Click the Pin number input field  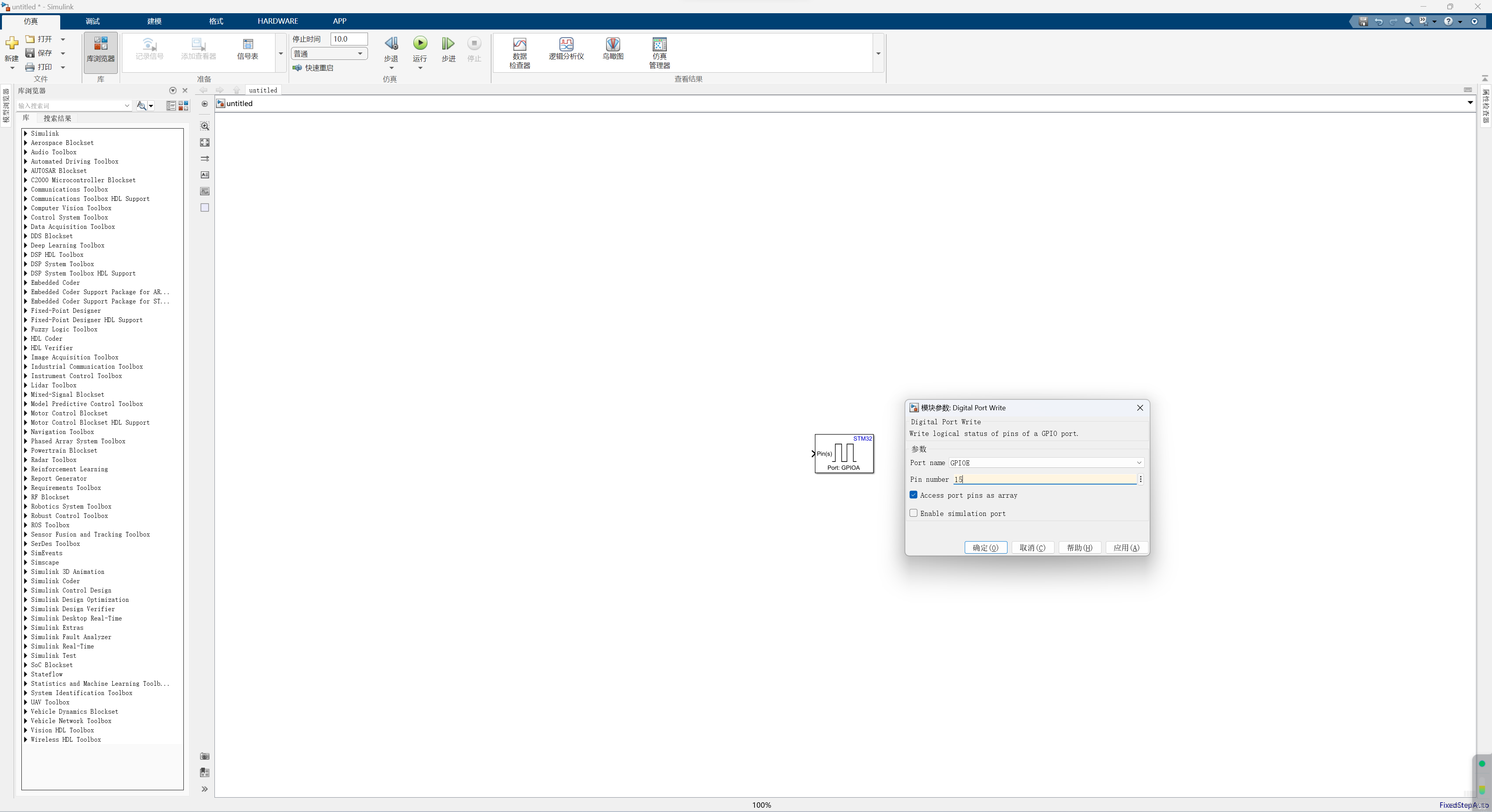pos(1044,479)
